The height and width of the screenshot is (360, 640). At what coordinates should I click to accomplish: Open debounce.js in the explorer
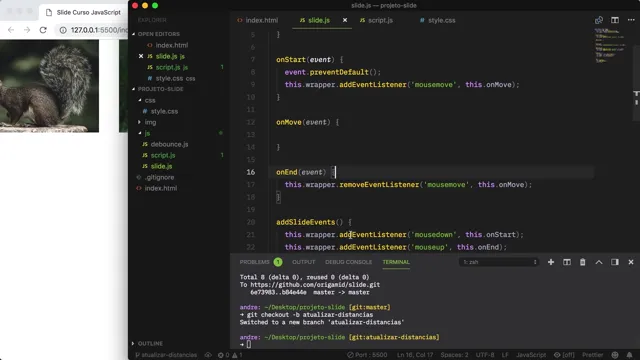169,144
